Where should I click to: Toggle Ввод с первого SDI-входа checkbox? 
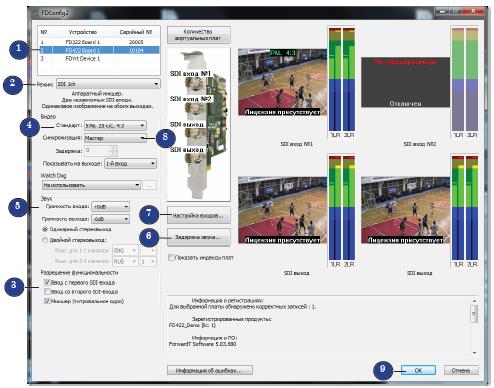point(47,282)
